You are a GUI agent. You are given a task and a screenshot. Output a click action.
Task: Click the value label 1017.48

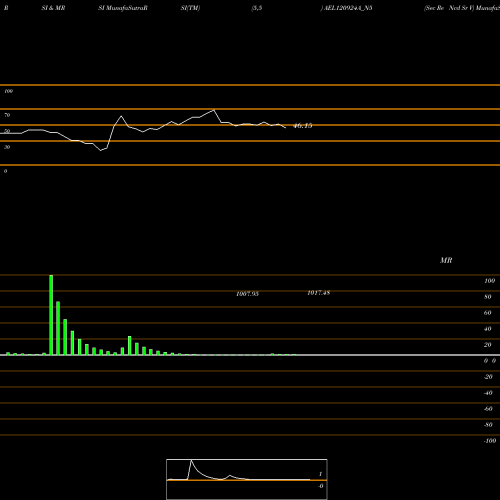coord(319,293)
